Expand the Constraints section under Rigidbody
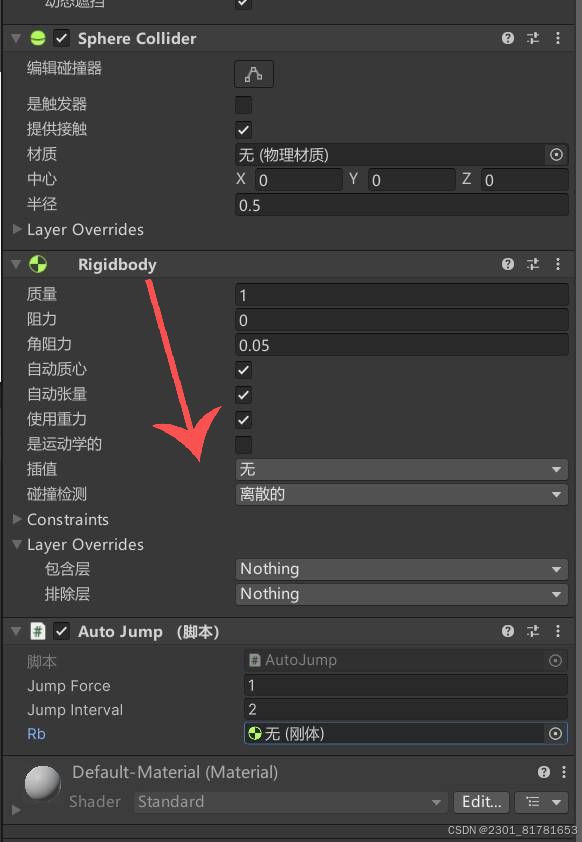The width and height of the screenshot is (582, 842). tap(67, 520)
